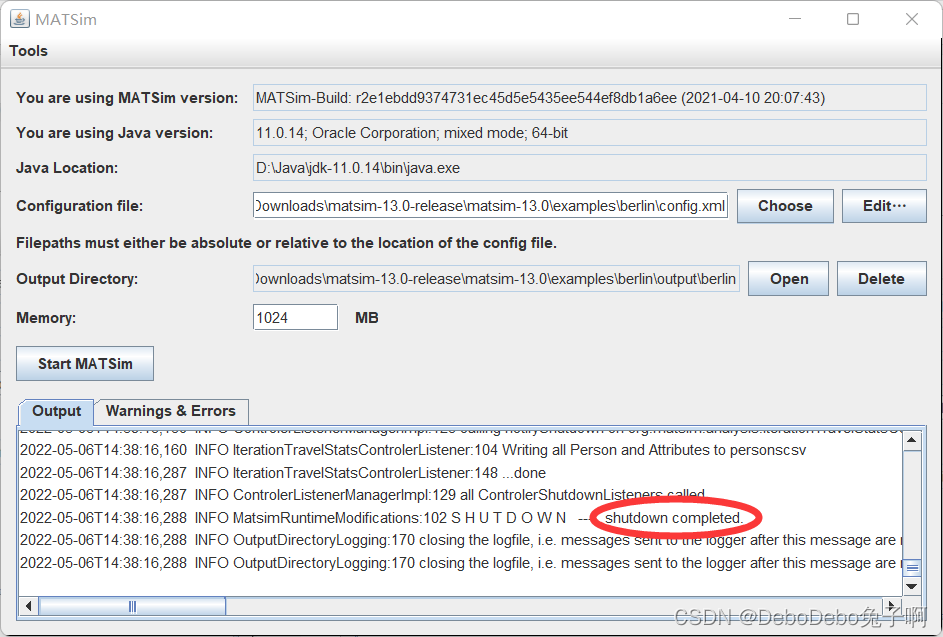This screenshot has width=943, height=637.
Task: Click the horizontal scrollbar thumb
Action: point(132,606)
